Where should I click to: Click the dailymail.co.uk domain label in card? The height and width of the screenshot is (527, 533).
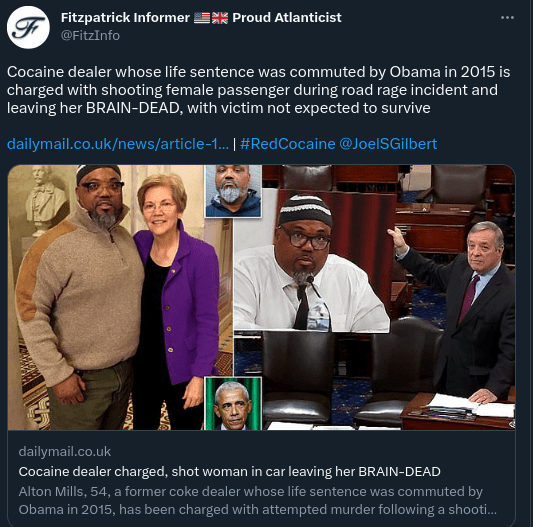65,452
